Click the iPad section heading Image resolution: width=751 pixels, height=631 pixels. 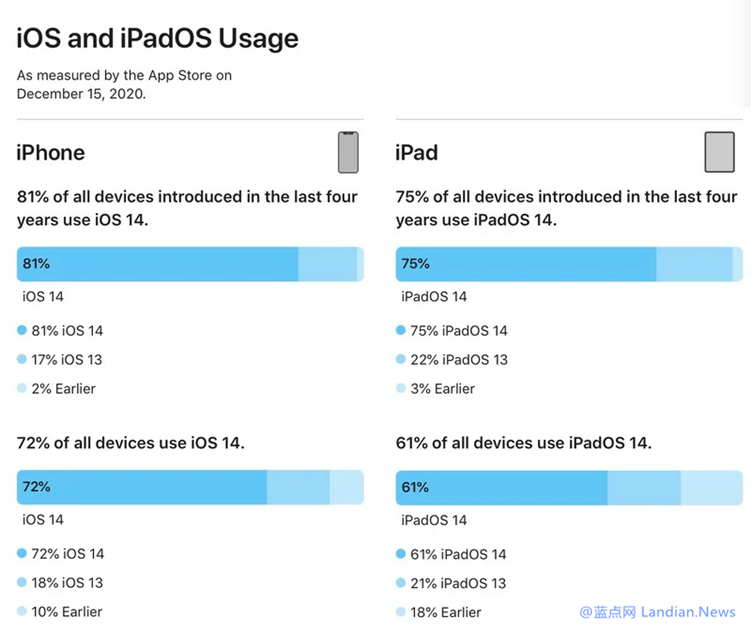click(417, 152)
